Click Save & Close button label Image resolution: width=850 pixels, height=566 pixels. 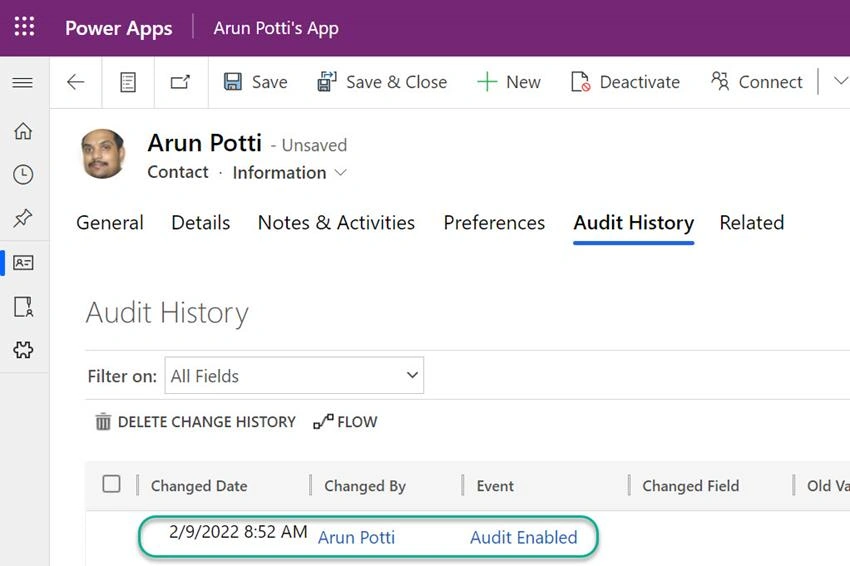tap(397, 82)
